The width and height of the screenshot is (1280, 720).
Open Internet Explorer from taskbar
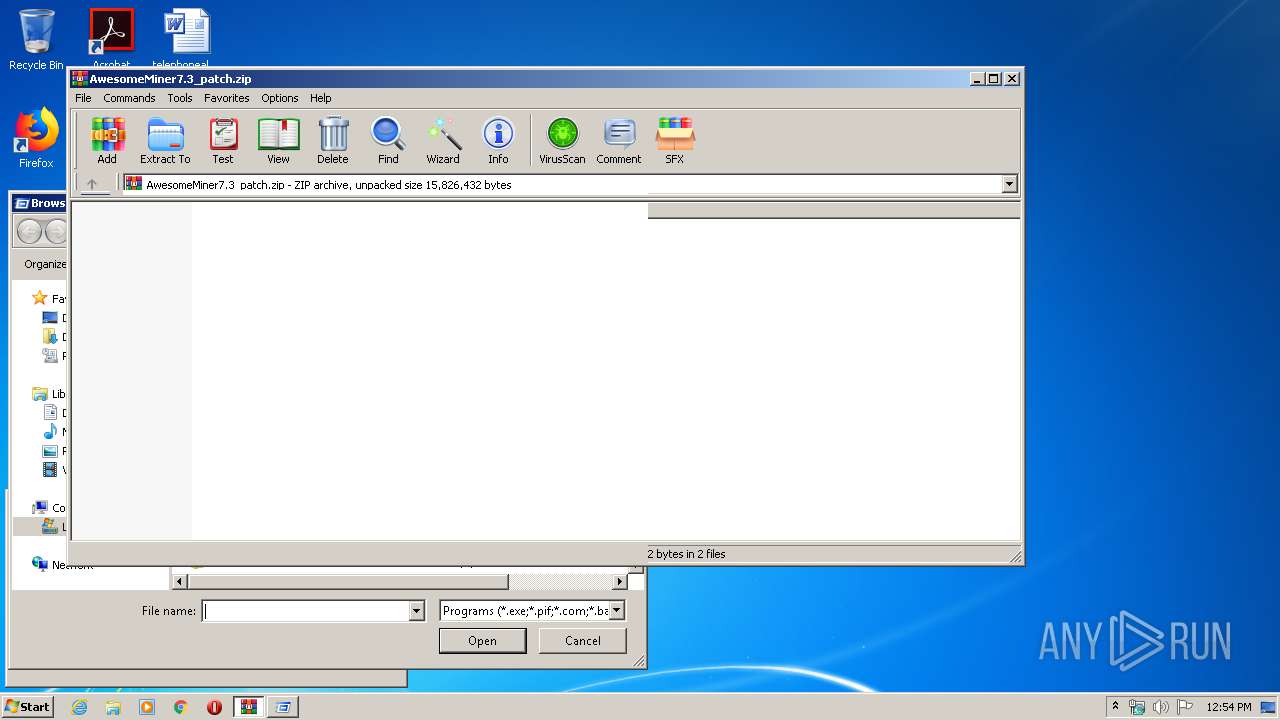point(79,707)
